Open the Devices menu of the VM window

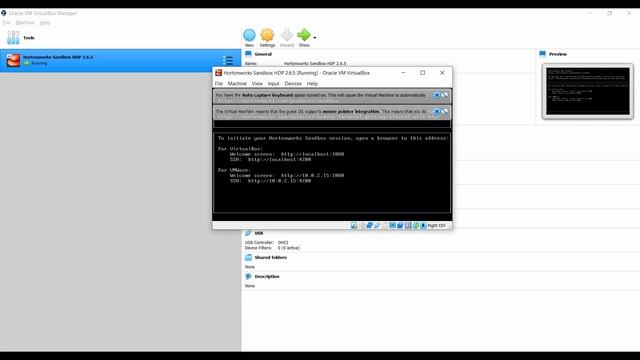(x=293, y=84)
